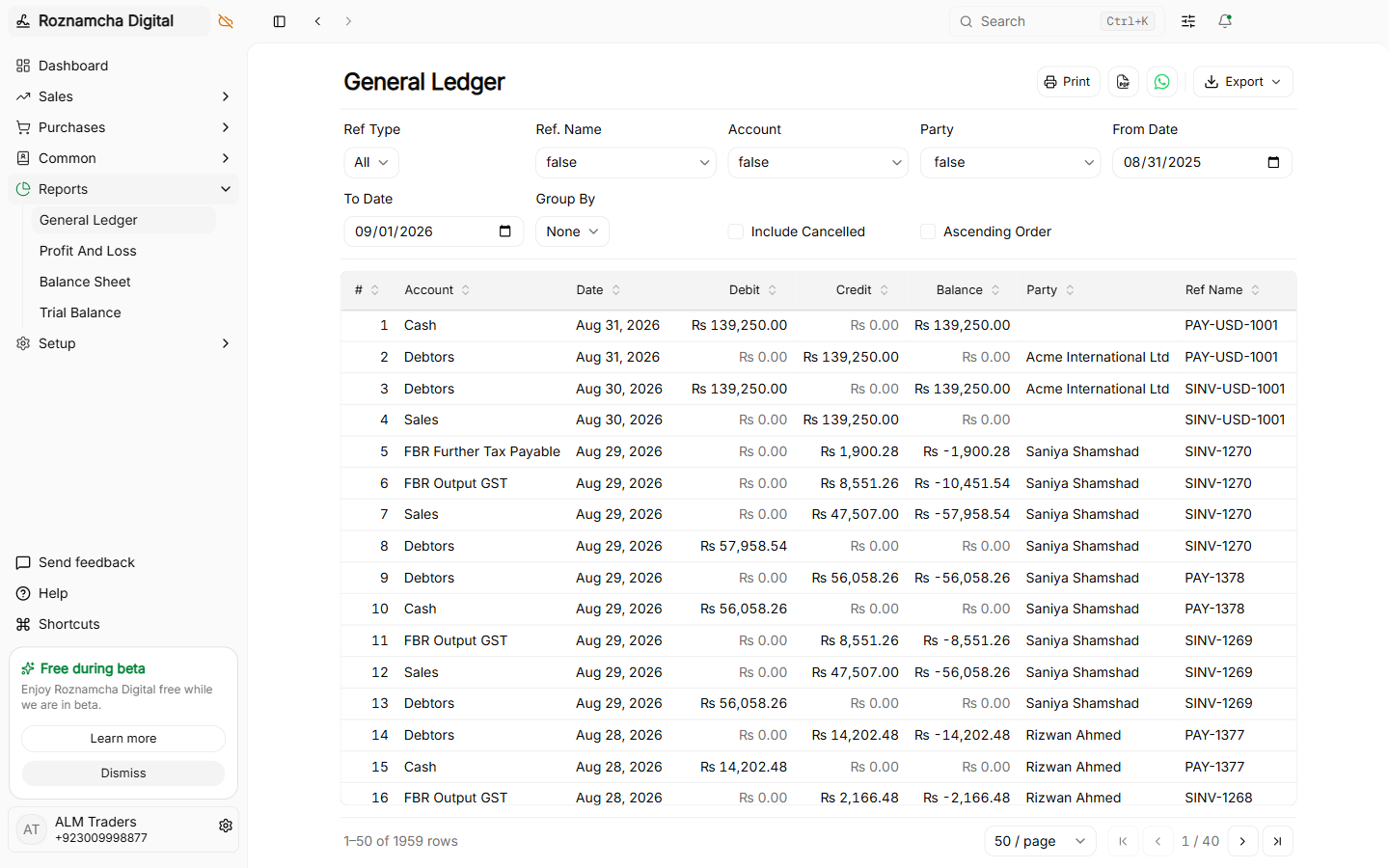Viewport: 1389px width, 868px height.
Task: Open Trial Balance report
Action: (123, 312)
